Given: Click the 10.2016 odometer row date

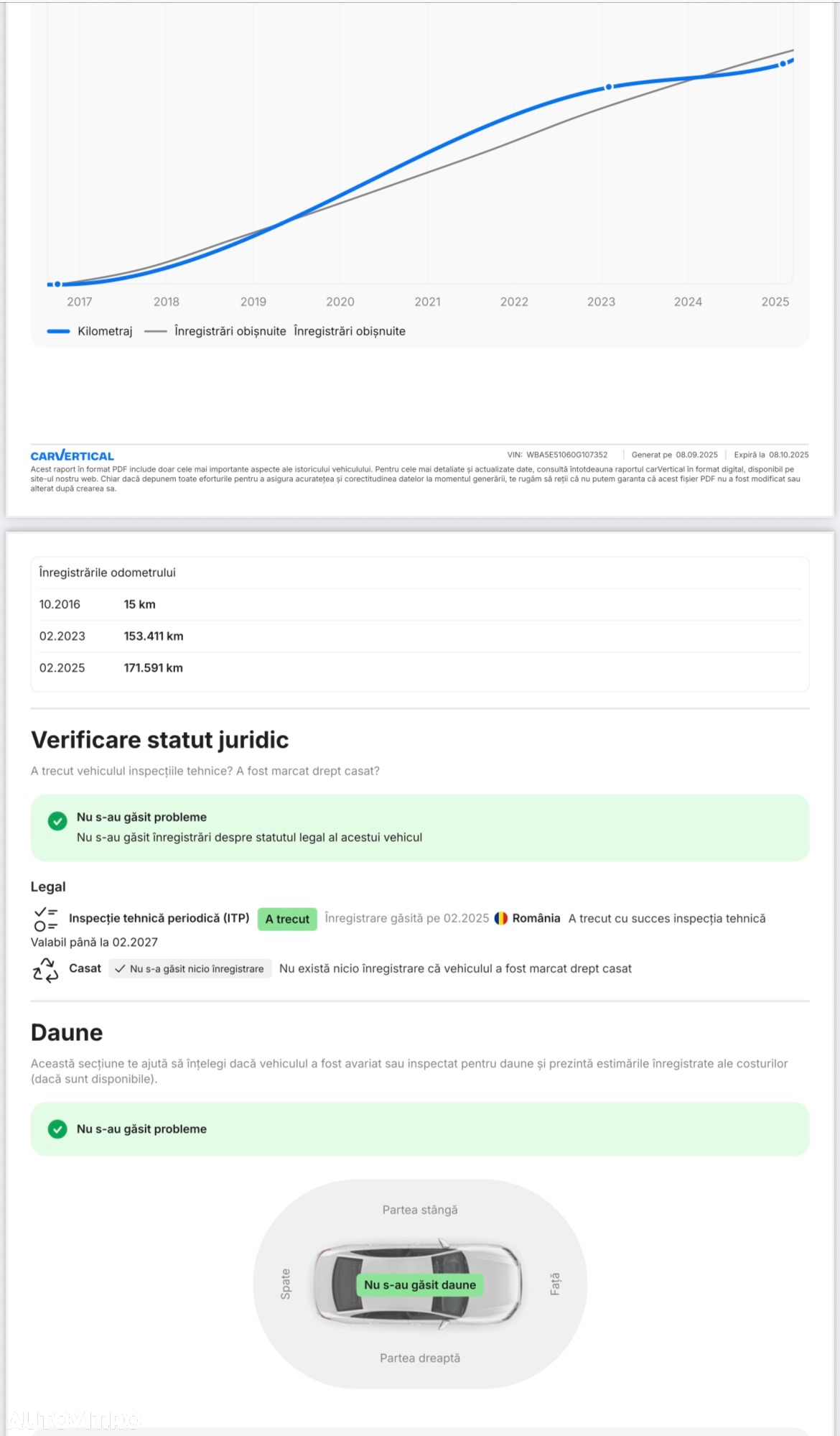Looking at the screenshot, I should (x=60, y=604).
